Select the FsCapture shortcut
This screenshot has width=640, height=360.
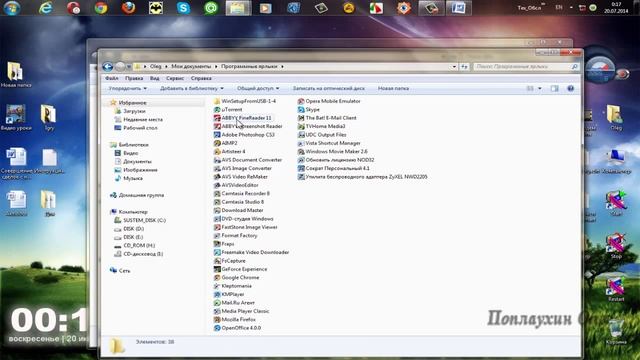(230, 261)
